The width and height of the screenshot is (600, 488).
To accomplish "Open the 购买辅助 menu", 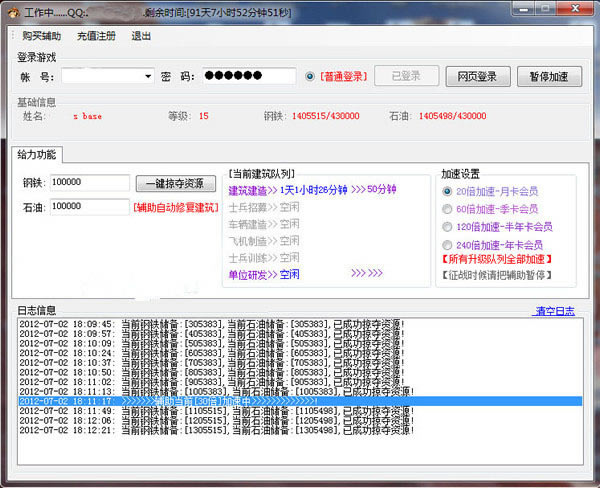I will tap(40, 35).
